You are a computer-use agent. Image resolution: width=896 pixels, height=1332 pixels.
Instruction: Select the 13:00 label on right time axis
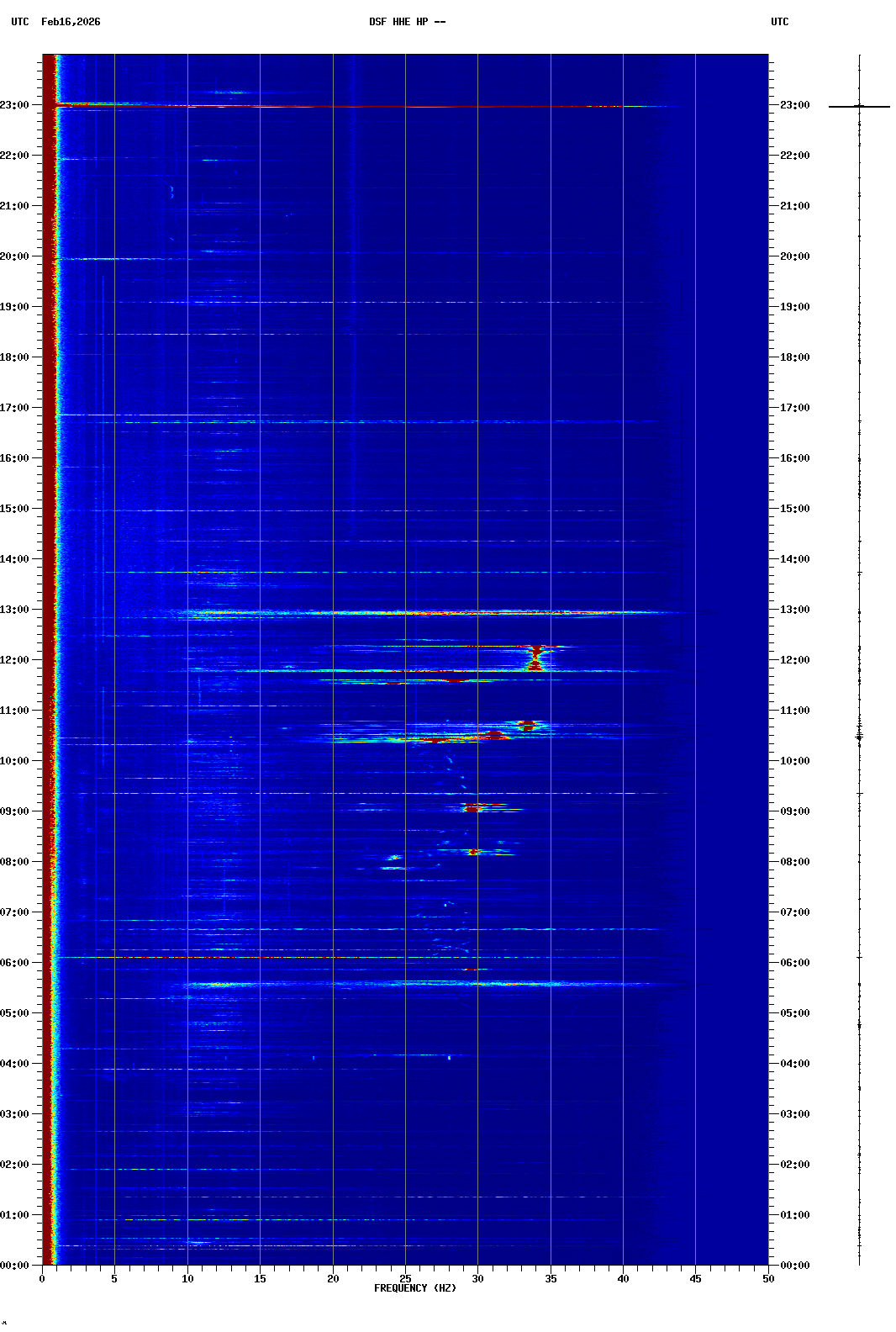click(794, 610)
